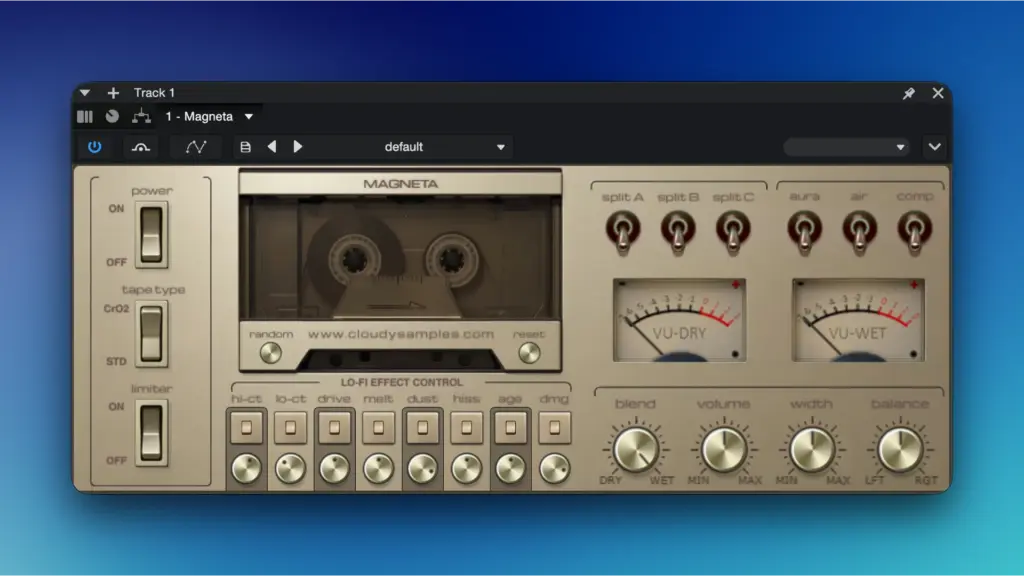The width and height of the screenshot is (1024, 576).
Task: Click the hiss enable button
Action: pos(467,428)
